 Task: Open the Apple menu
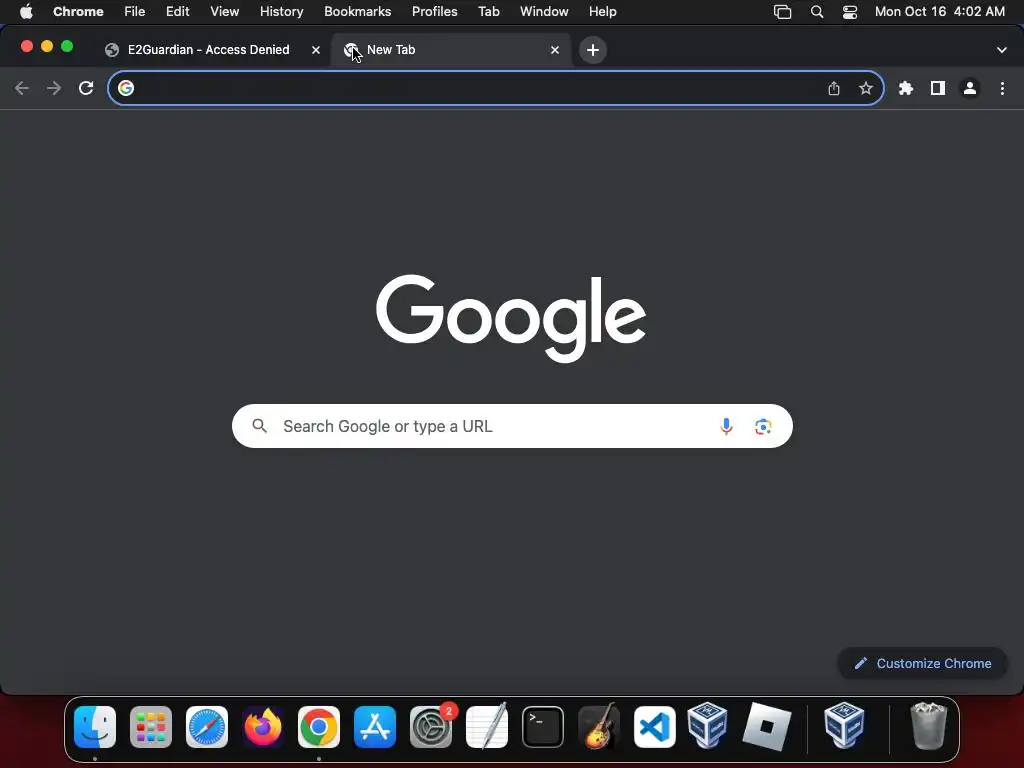[x=26, y=11]
